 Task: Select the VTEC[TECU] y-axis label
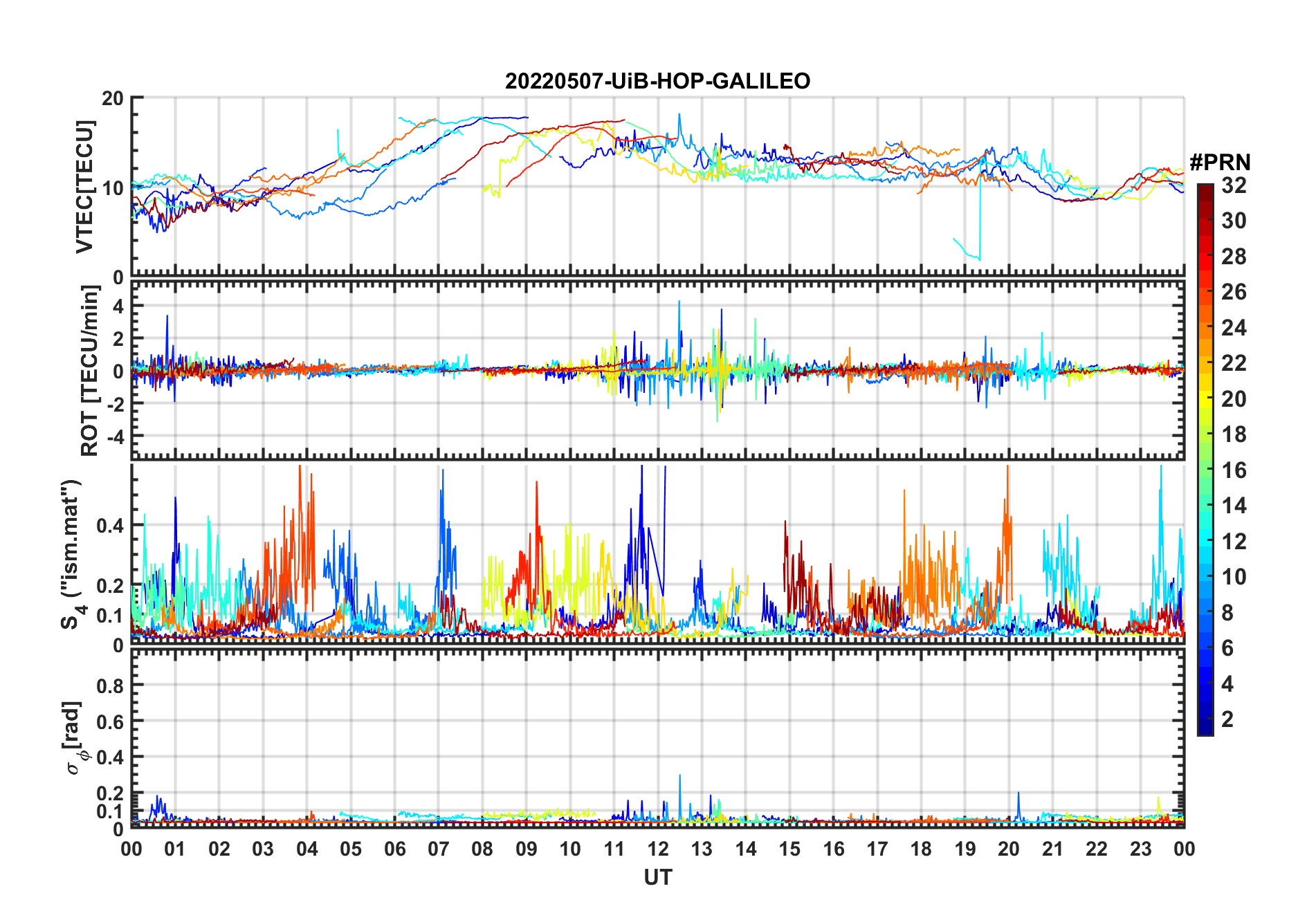tap(85, 187)
